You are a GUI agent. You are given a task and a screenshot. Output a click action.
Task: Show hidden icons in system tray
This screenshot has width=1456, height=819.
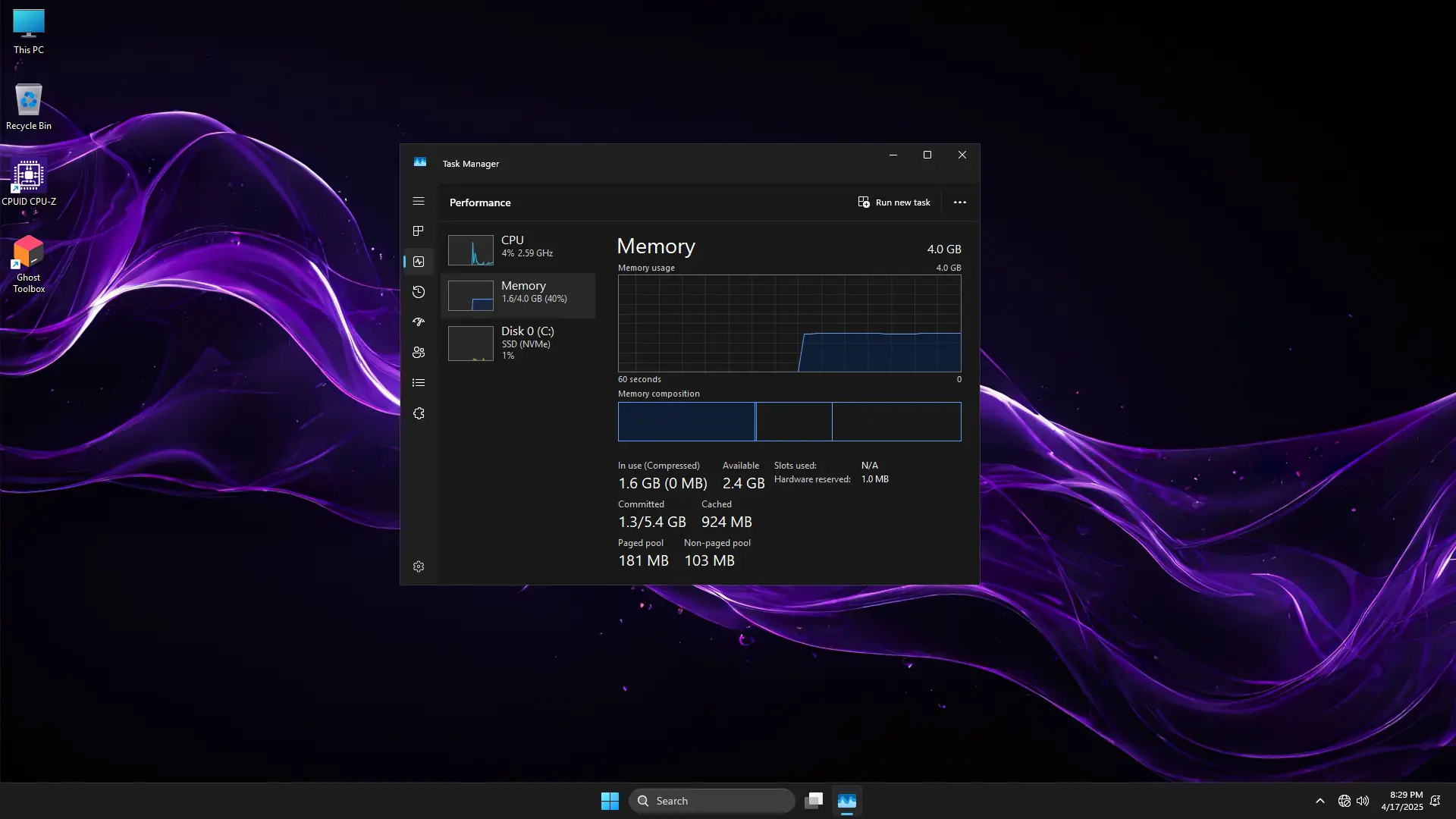[x=1319, y=801]
